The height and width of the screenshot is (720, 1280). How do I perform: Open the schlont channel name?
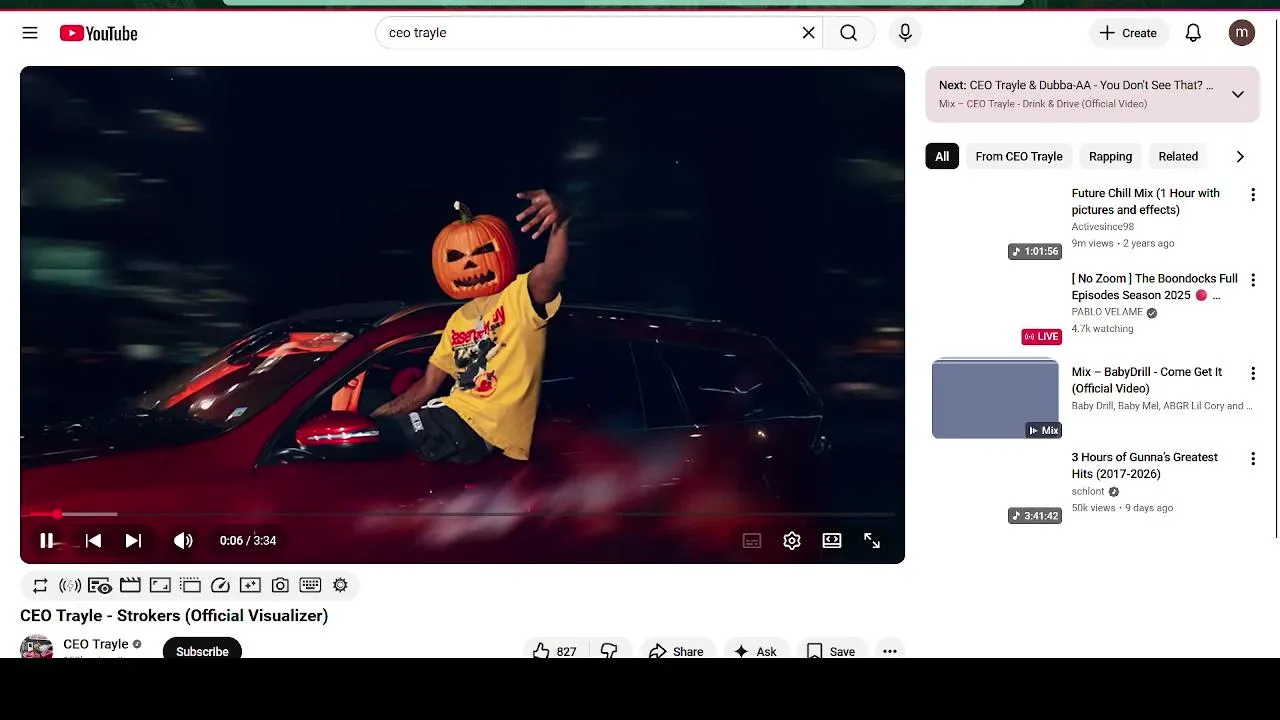pyautogui.click(x=1088, y=492)
